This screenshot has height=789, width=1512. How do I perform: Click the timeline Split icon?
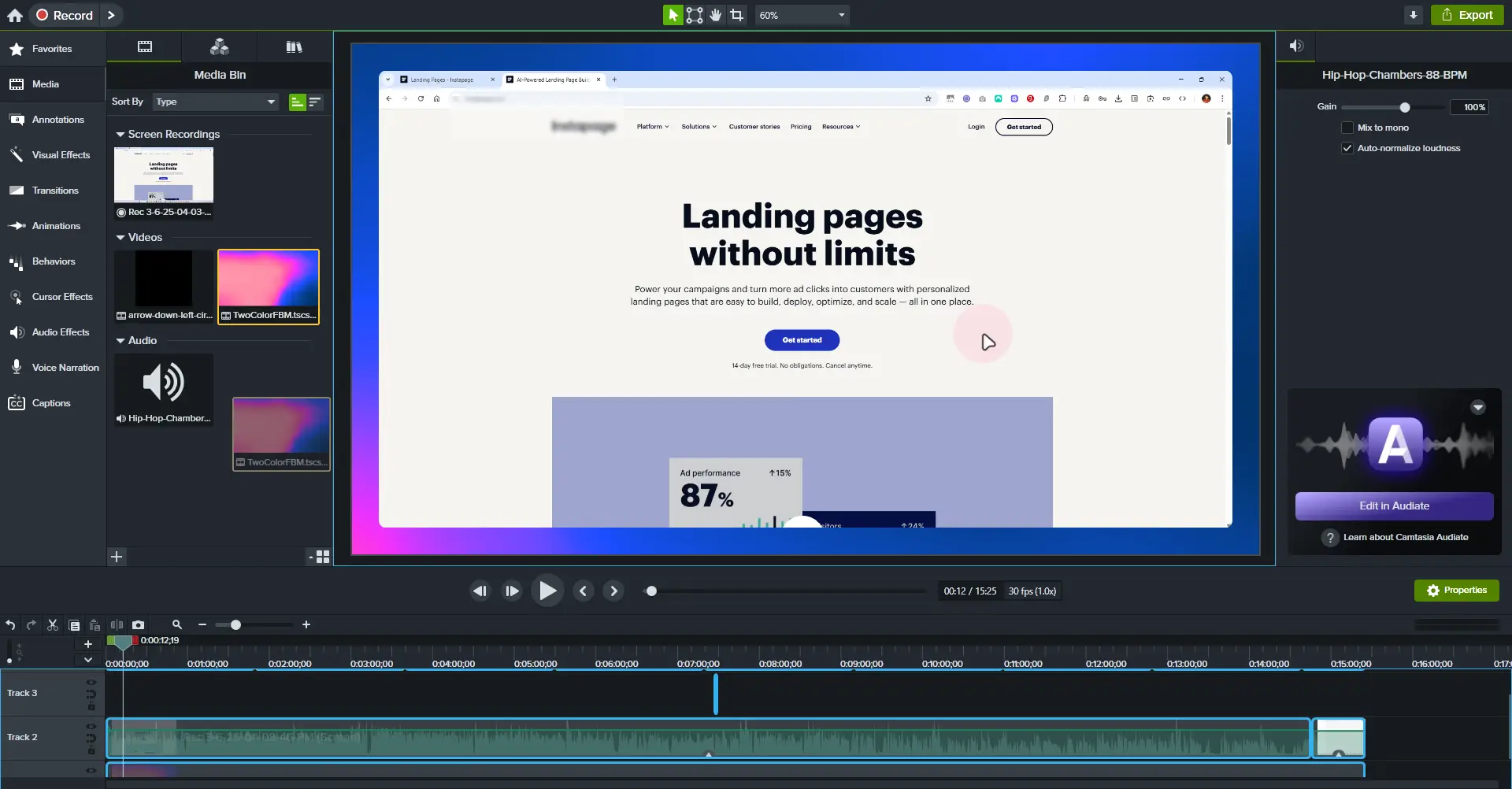pos(117,624)
